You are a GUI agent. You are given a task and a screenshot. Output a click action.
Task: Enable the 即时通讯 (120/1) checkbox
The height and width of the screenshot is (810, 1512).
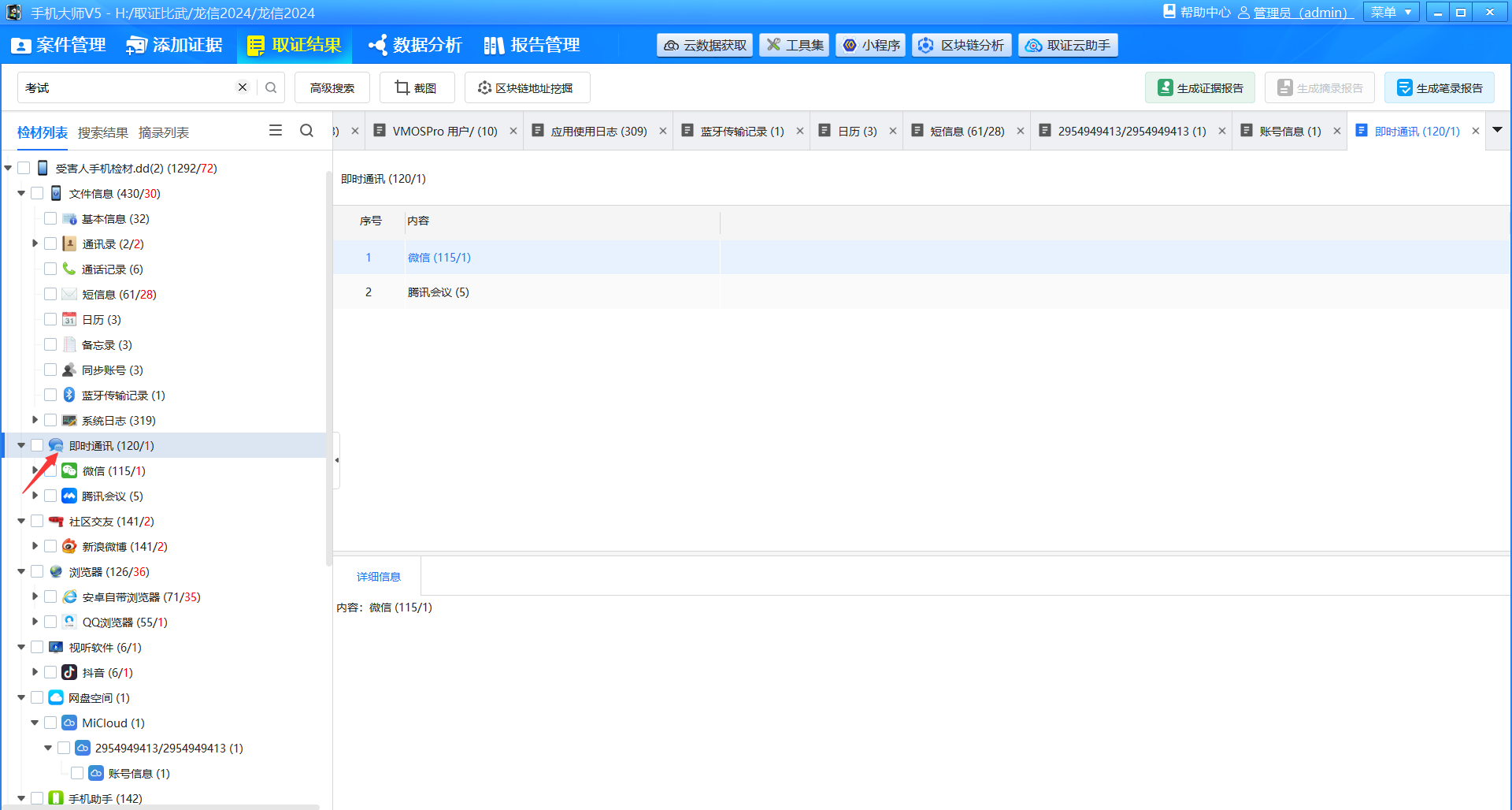pyautogui.click(x=37, y=446)
